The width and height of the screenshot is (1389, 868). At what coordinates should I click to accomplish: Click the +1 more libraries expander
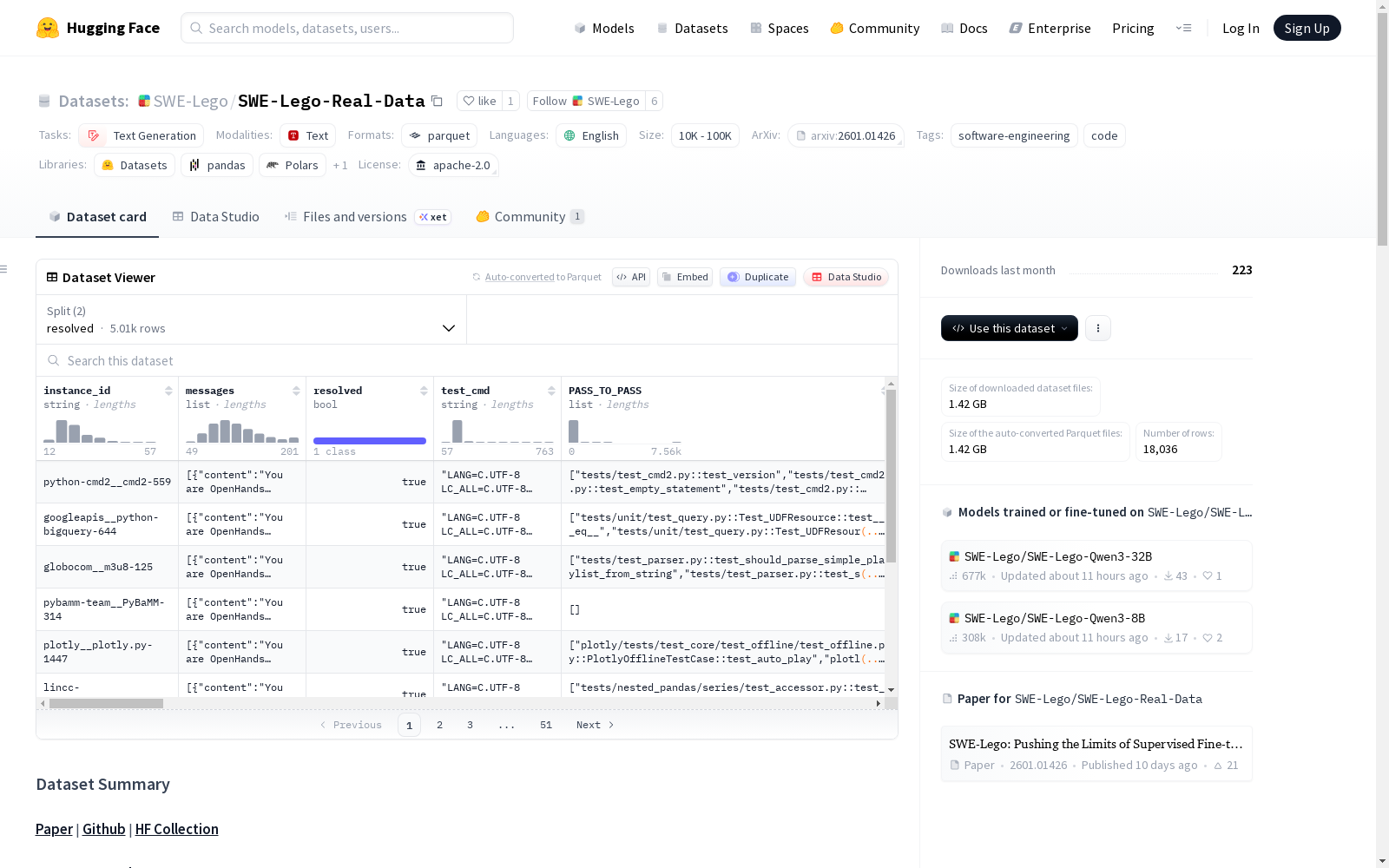[x=340, y=165]
